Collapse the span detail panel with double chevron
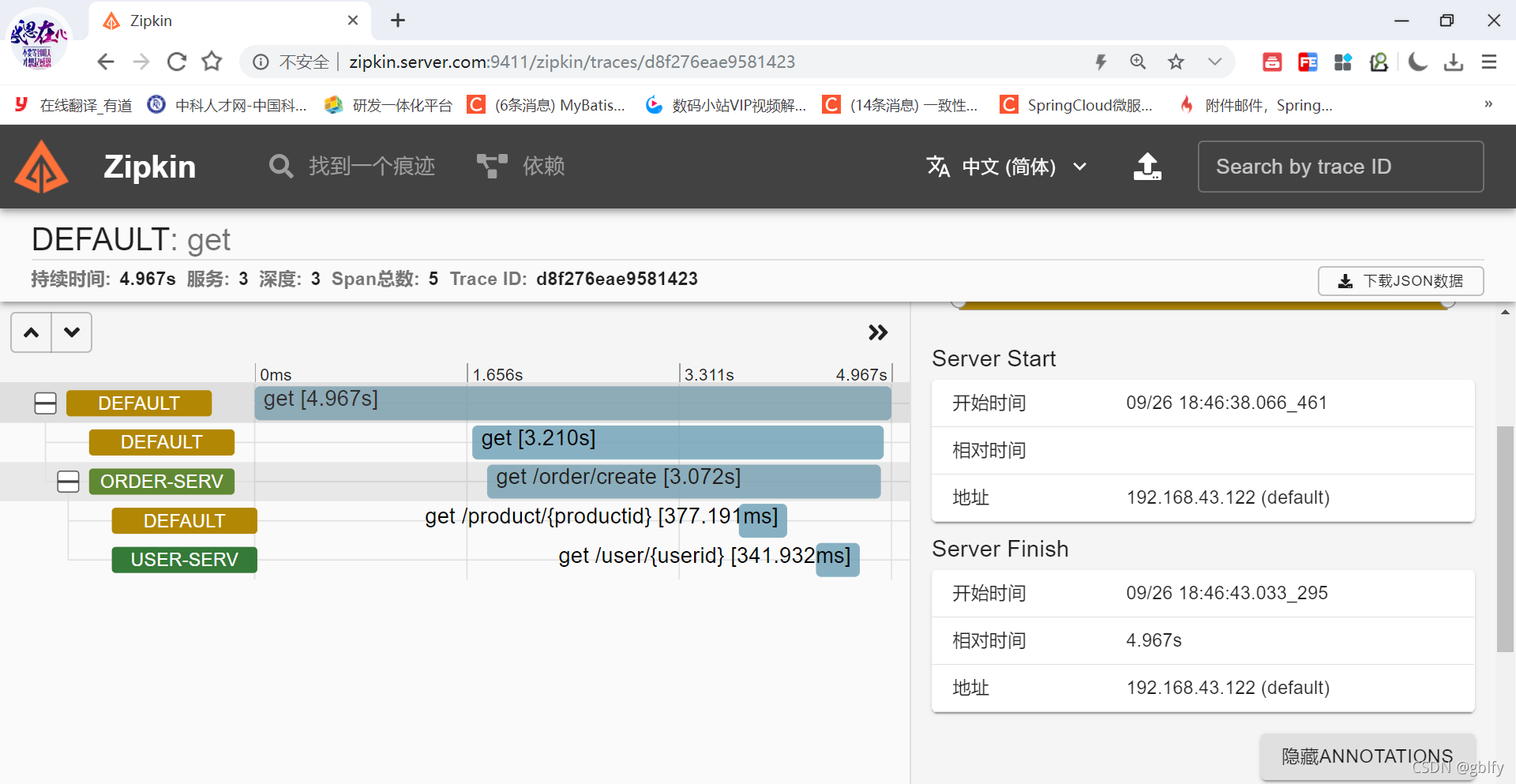 [878, 332]
